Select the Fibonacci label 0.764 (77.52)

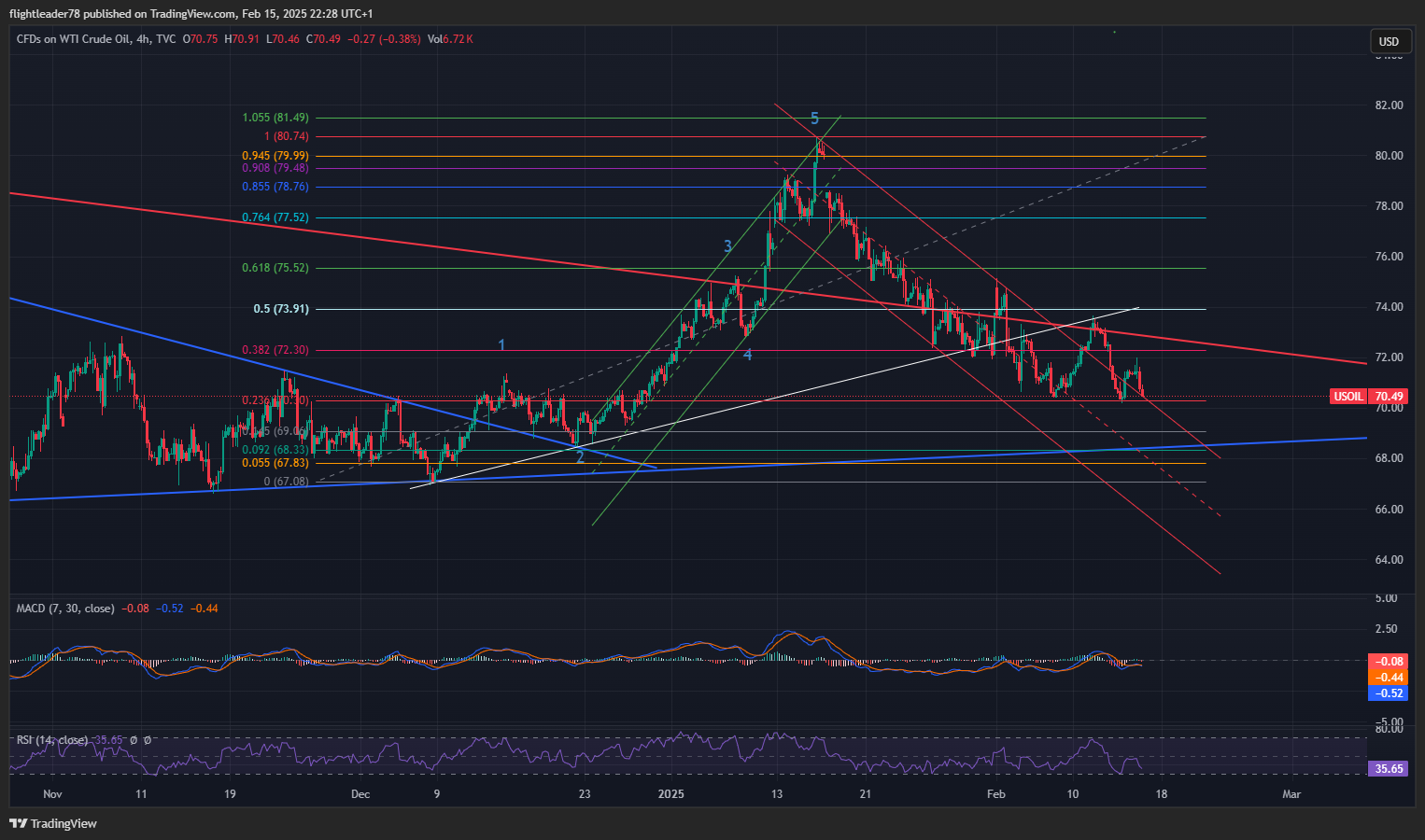[x=275, y=217]
